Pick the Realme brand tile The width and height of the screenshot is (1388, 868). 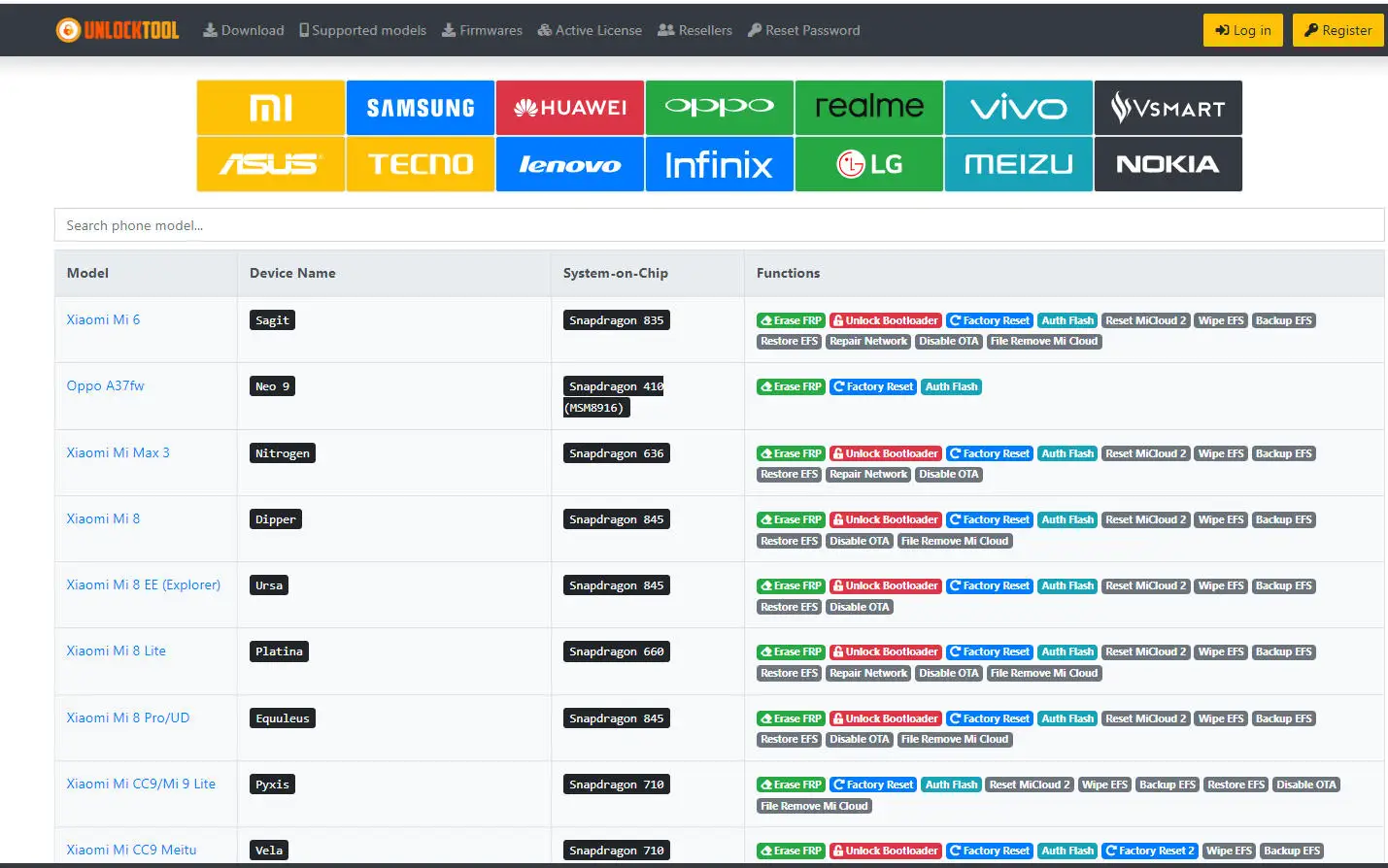(x=868, y=108)
